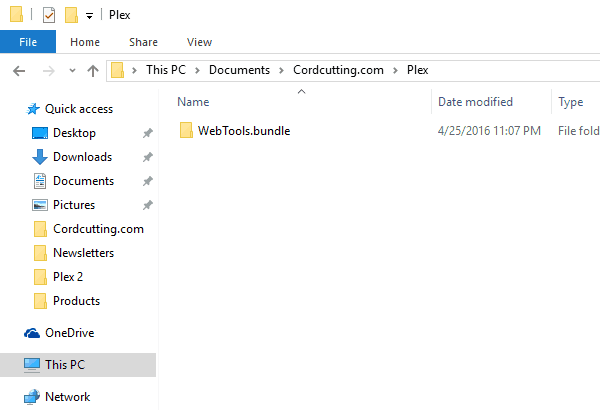Expand the chevron before This PC in address bar
Screen dimensions: 600x410
coord(134,70)
